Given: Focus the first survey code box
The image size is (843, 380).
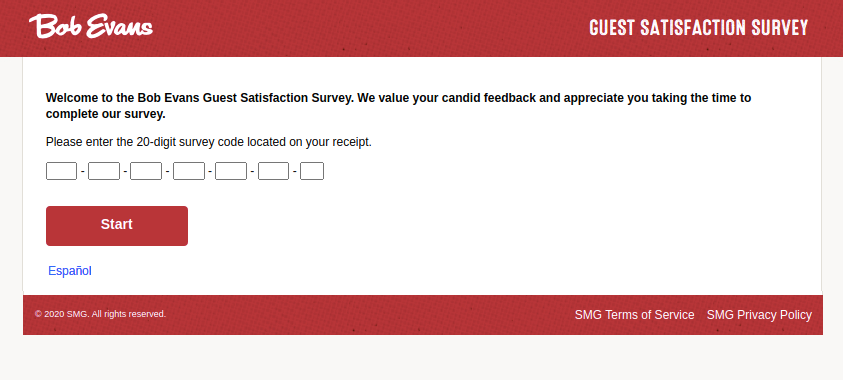Looking at the screenshot, I should [61, 171].
